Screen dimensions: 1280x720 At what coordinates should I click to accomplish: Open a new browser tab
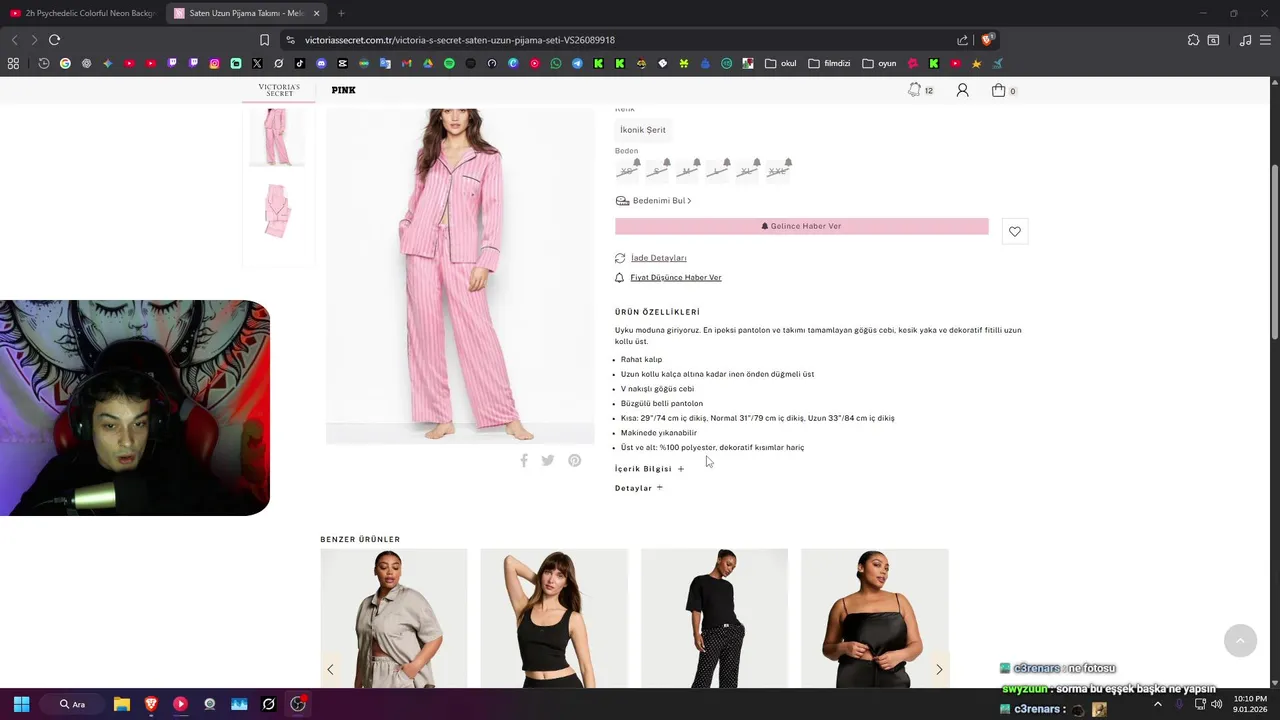coord(341,13)
